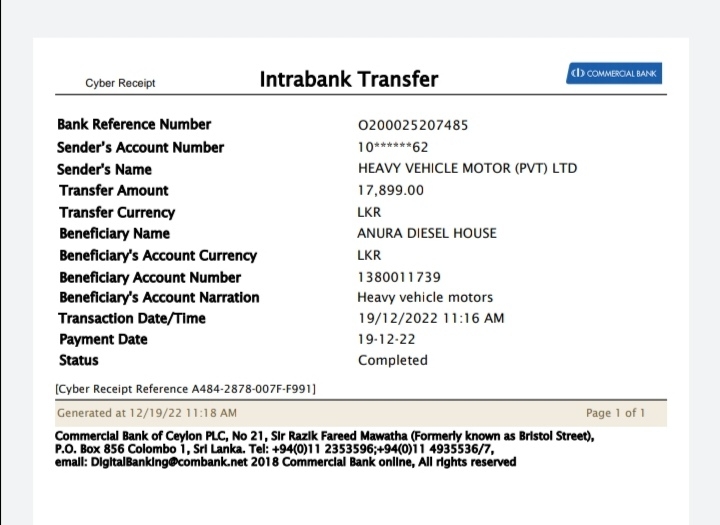Screen dimensions: 720x525
Task: Click the Page 1 of 1 indicator
Action: click(x=615, y=412)
